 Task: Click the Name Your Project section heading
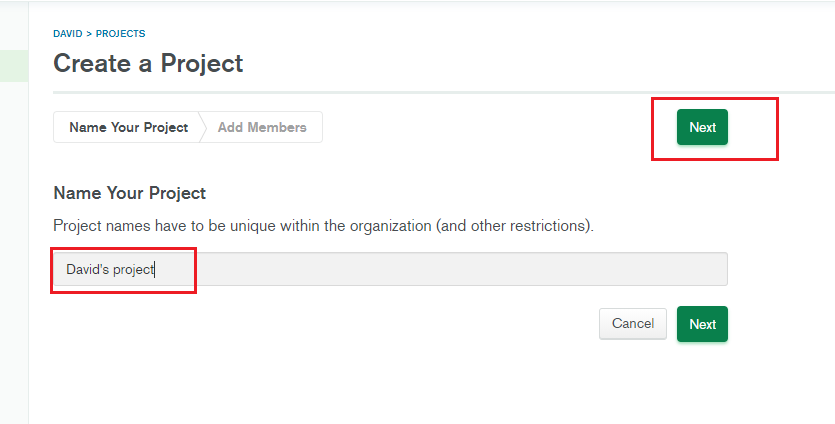tap(129, 193)
